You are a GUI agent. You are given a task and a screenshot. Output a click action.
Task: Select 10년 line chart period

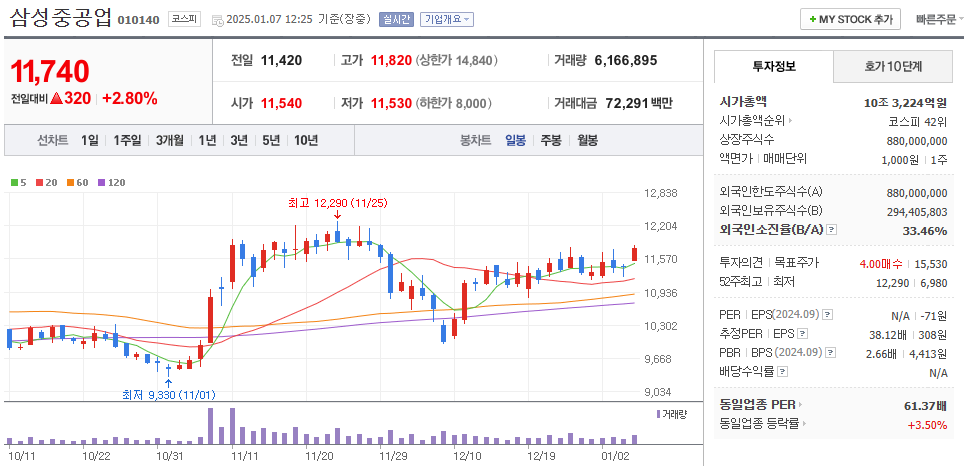[306, 141]
